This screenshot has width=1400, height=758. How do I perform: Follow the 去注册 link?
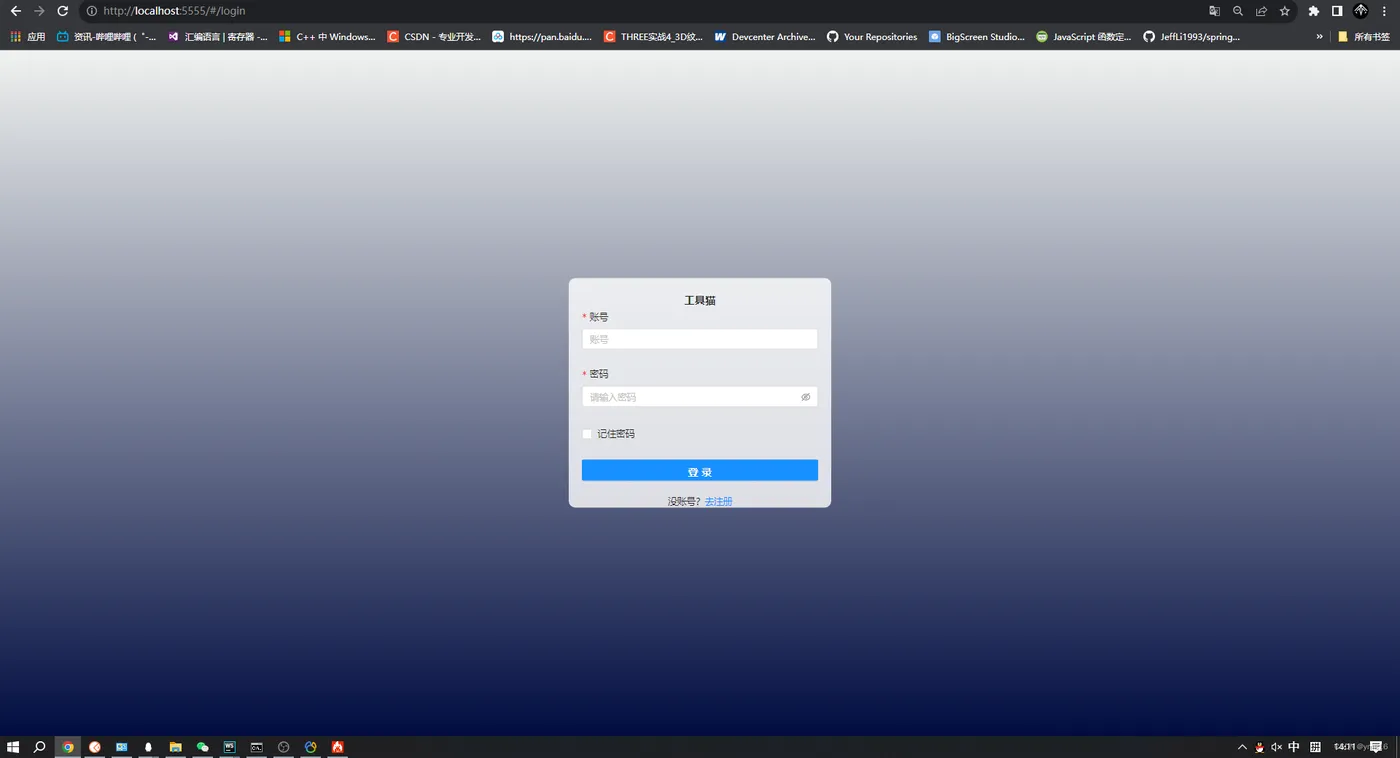[718, 501]
